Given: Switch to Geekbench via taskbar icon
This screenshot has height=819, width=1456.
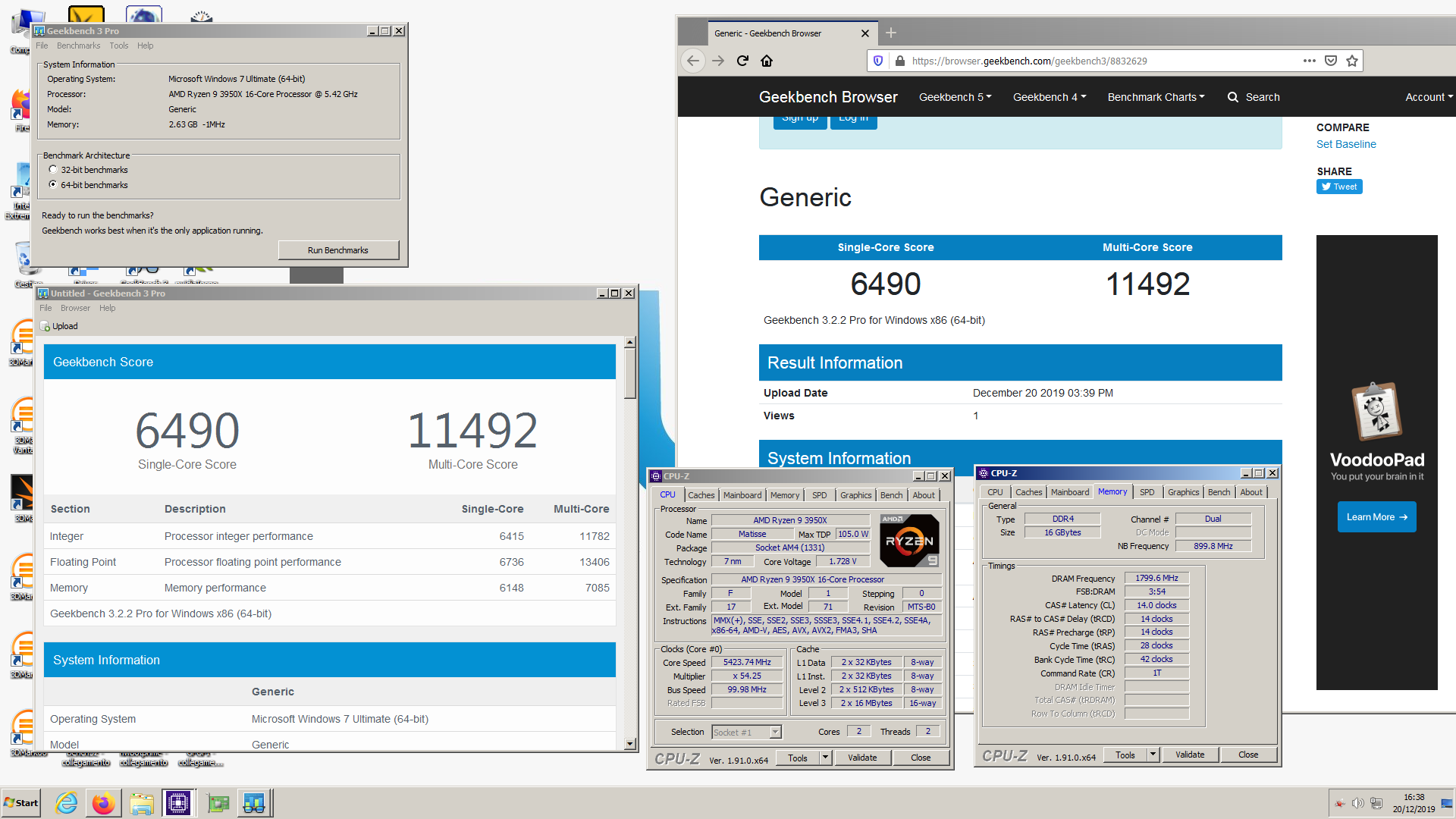Looking at the screenshot, I should click(254, 803).
